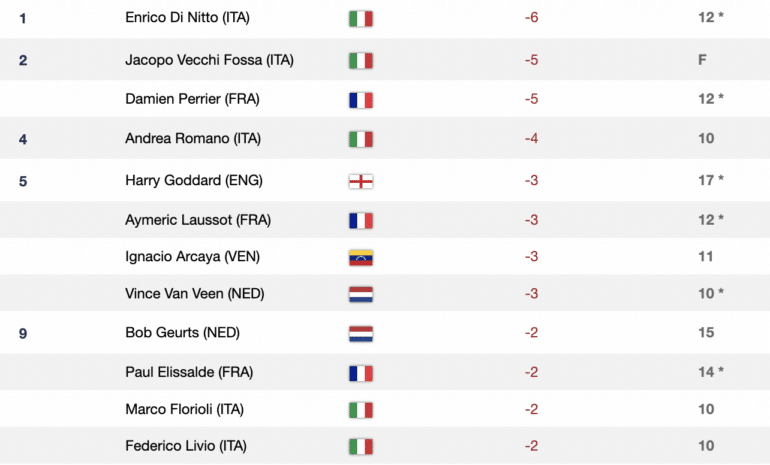Screen dimensions: 770x465
Task: Click the "F" finished status for Jacopo Vecchi Fossa
Action: (x=702, y=60)
